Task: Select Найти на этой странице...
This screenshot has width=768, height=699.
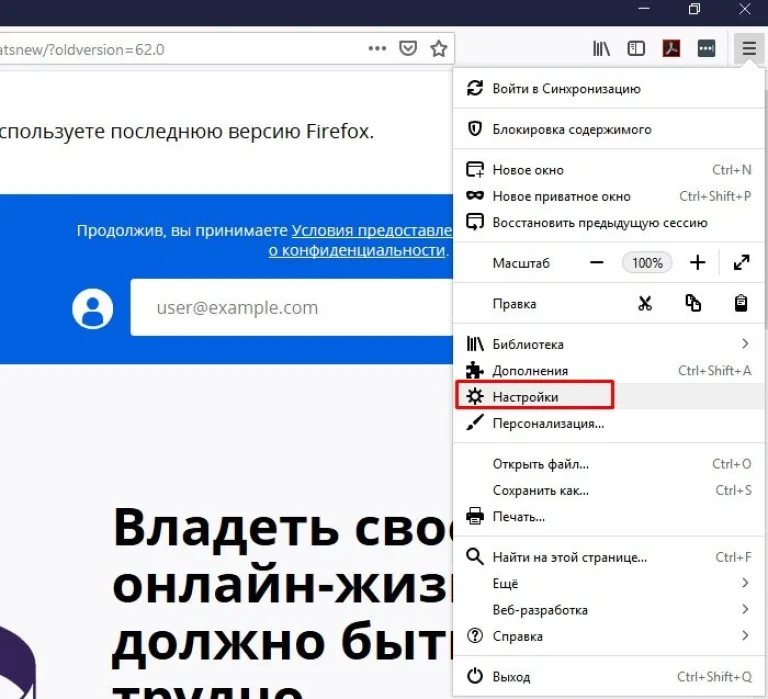Action: [608, 557]
